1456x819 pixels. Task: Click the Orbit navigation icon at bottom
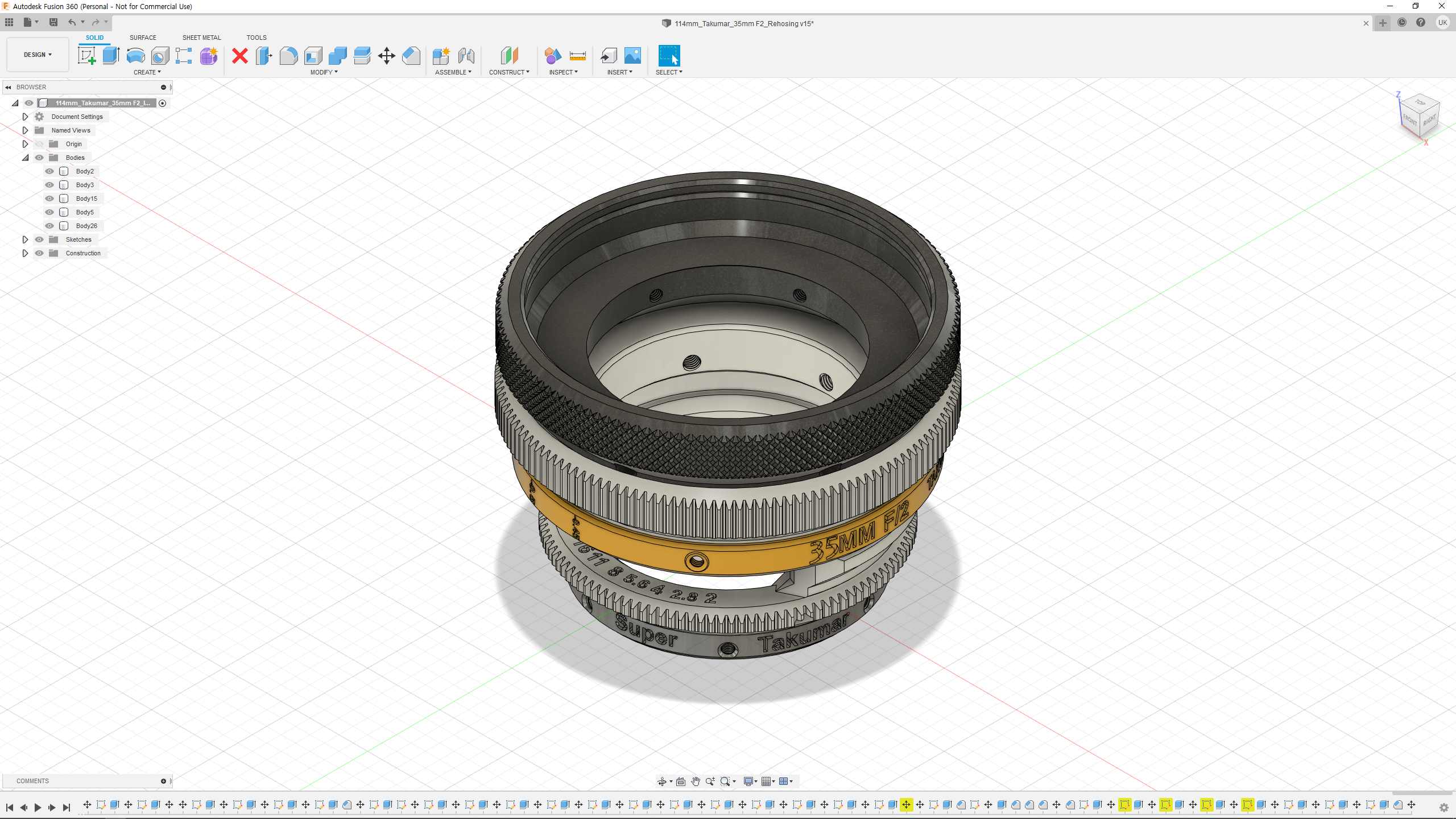click(x=662, y=781)
